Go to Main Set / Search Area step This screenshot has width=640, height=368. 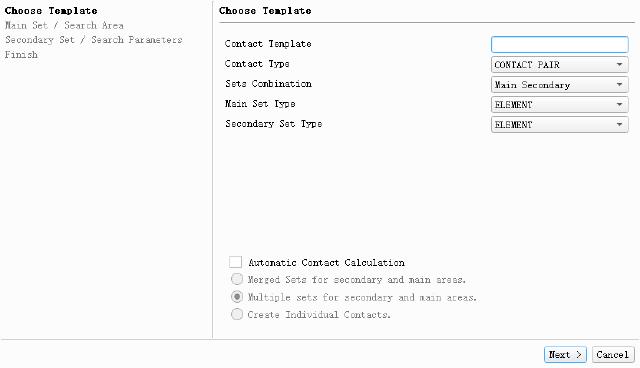[x=64, y=25]
